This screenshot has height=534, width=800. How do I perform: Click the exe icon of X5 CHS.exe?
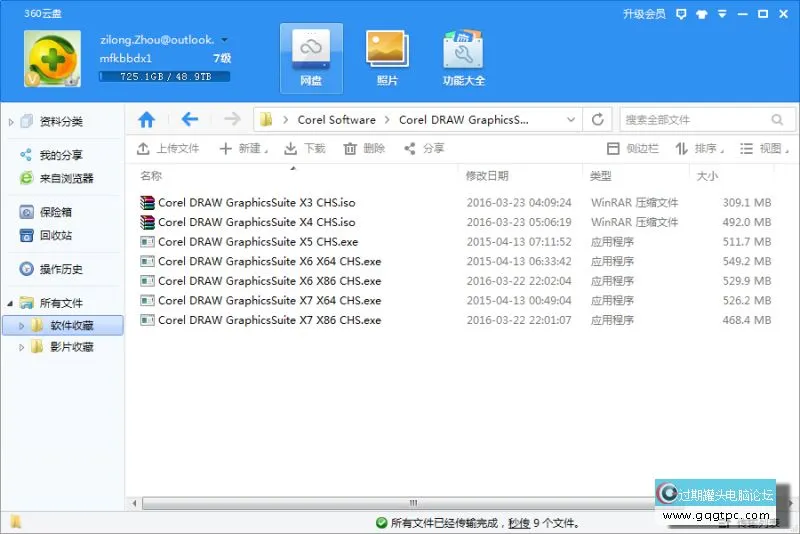[147, 242]
